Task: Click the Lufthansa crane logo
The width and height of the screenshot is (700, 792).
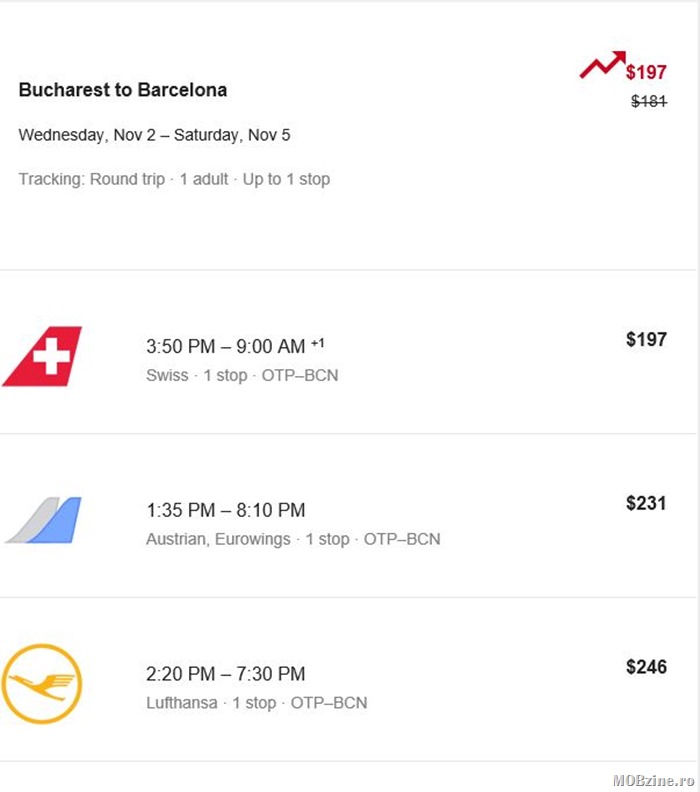Action: [41, 683]
